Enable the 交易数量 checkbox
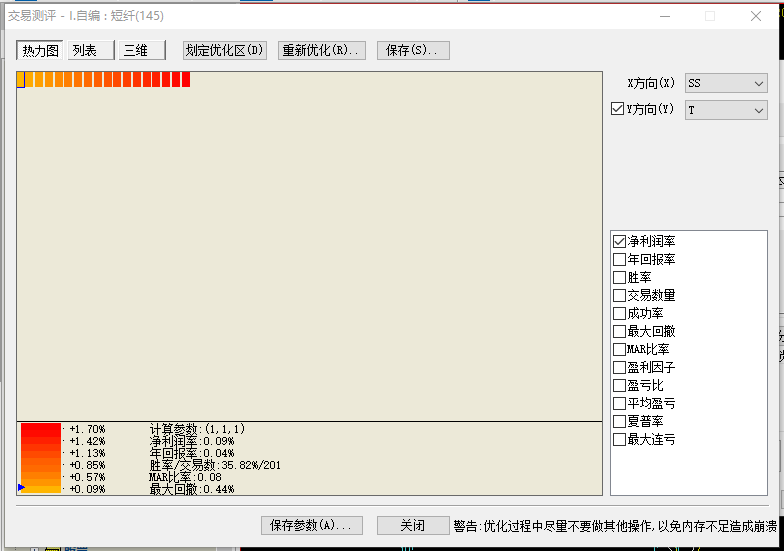The height and width of the screenshot is (551, 784). [x=620, y=296]
